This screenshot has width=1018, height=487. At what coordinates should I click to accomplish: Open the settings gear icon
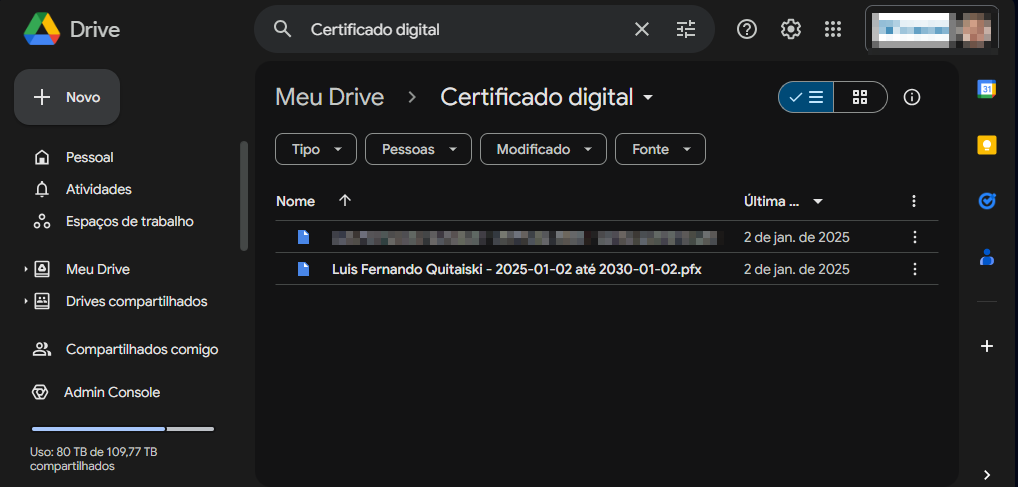[790, 29]
